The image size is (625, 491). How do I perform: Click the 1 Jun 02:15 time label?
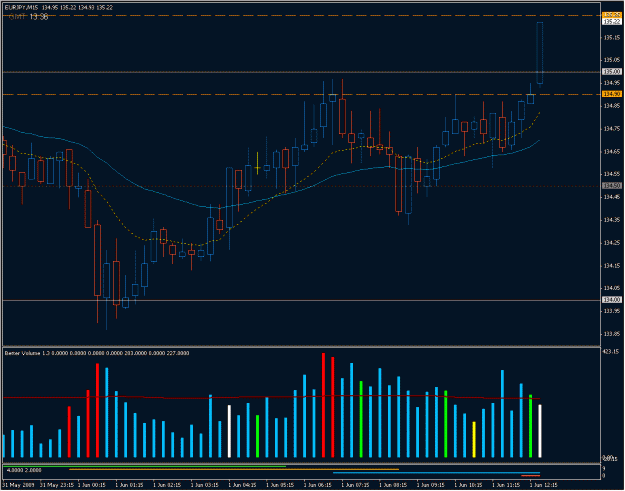(167, 485)
